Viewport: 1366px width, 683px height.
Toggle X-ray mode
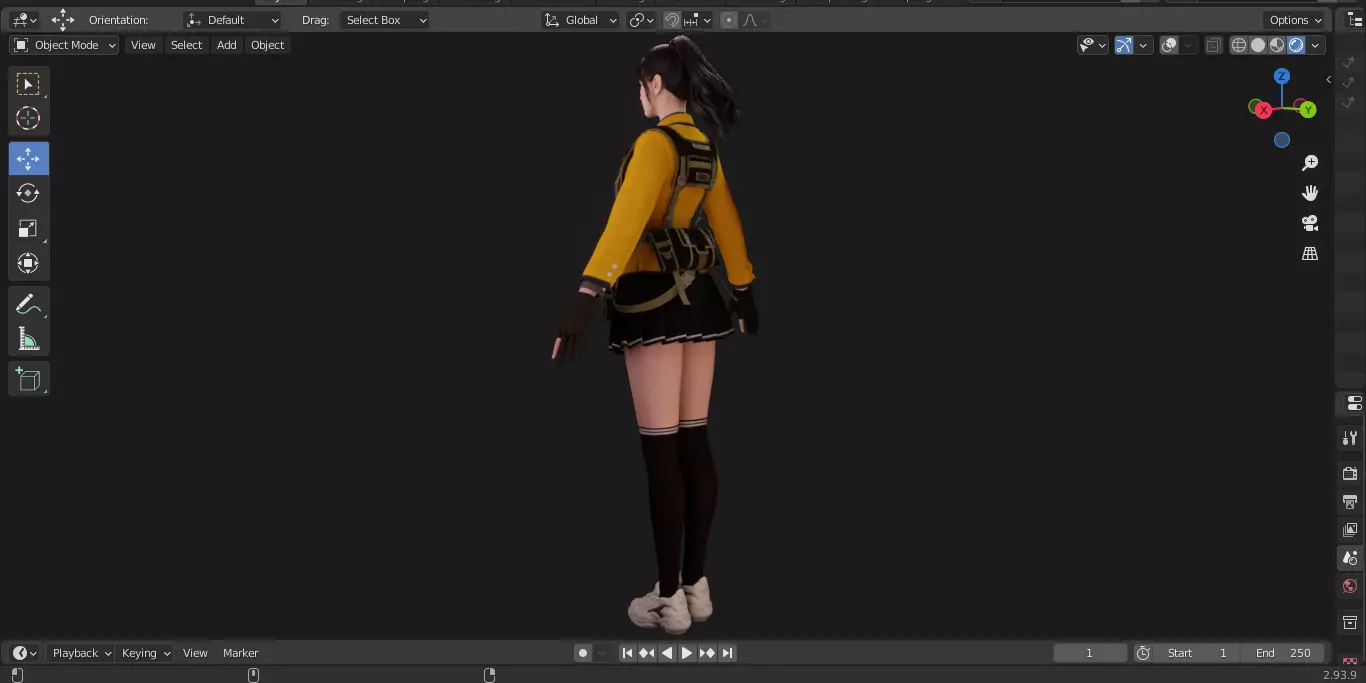point(1213,45)
